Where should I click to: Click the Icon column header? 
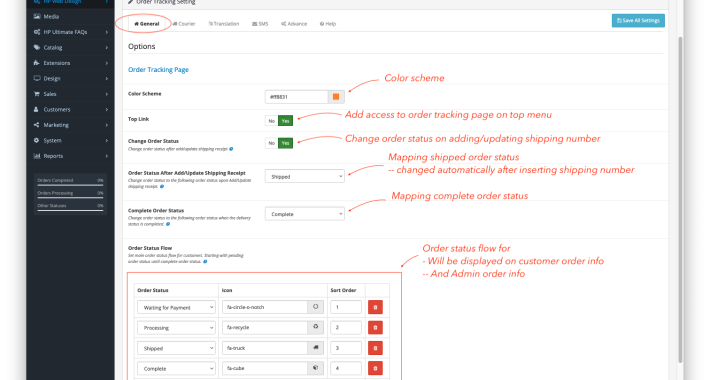[x=227, y=290]
